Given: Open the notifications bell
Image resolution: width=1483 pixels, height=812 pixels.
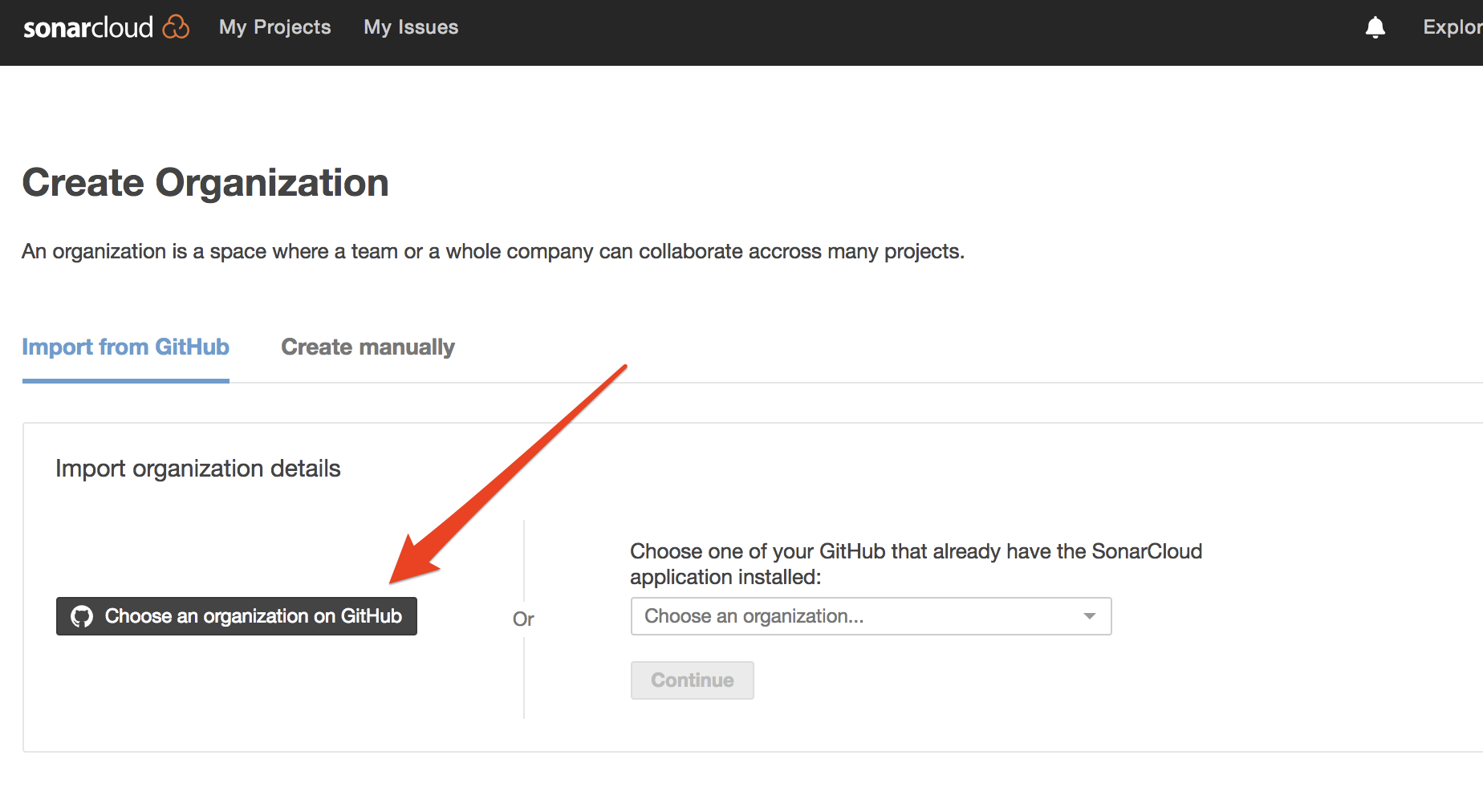Looking at the screenshot, I should pos(1375,27).
